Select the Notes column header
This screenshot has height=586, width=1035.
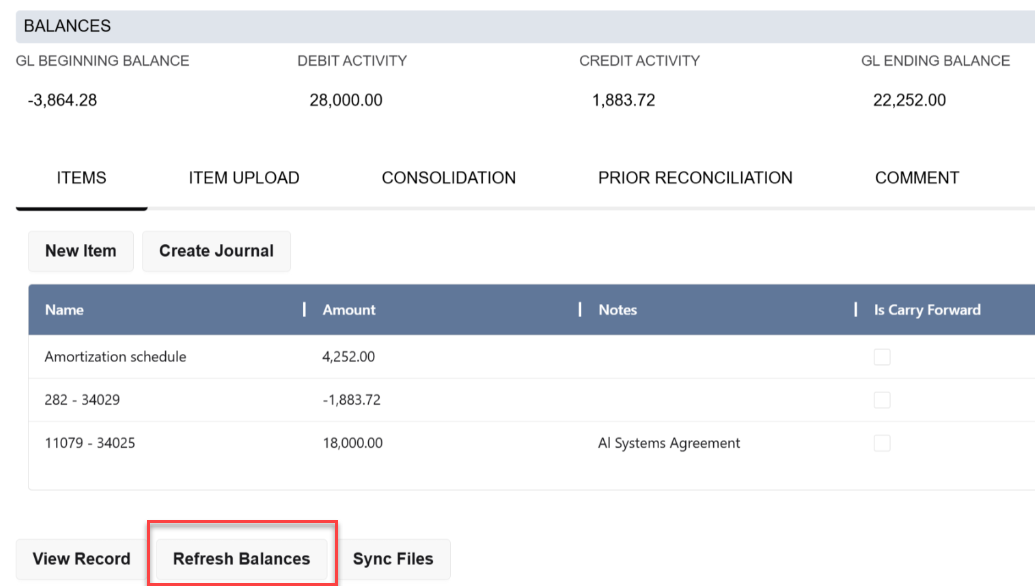point(617,310)
